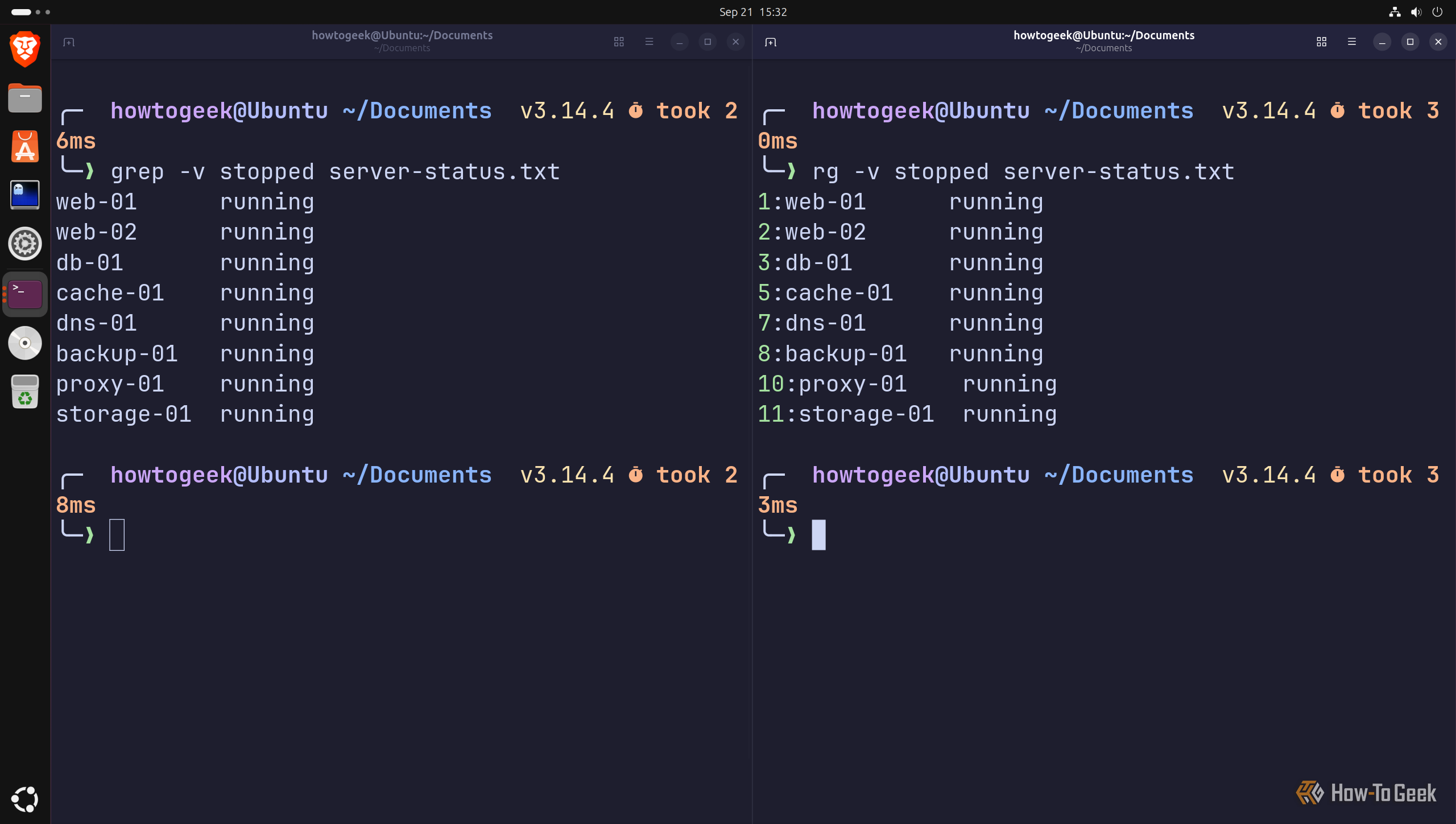
Task: Click '10:proxy-01' in the rg output
Action: (x=832, y=384)
